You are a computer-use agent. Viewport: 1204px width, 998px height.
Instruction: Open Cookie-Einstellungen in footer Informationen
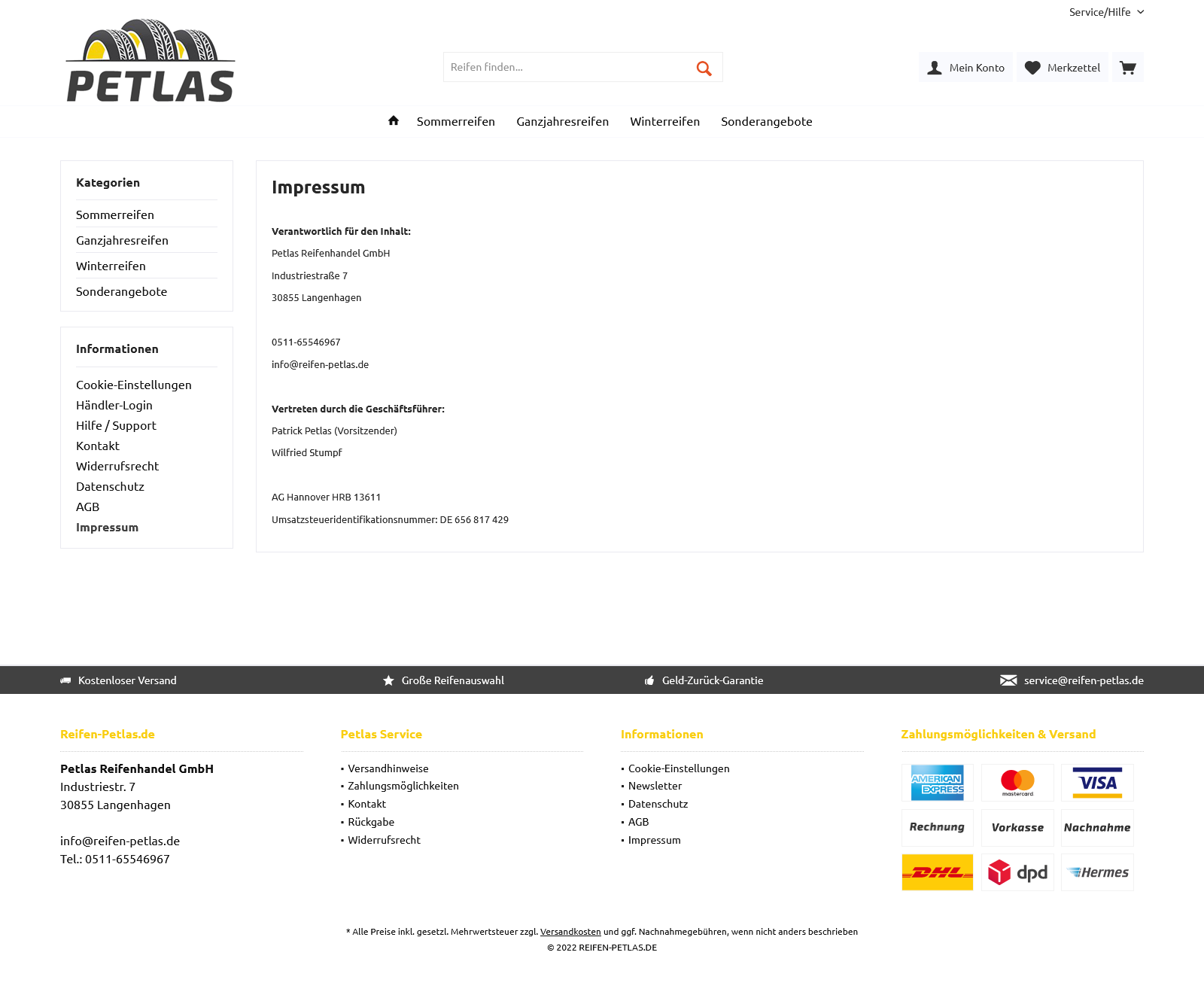pos(679,768)
